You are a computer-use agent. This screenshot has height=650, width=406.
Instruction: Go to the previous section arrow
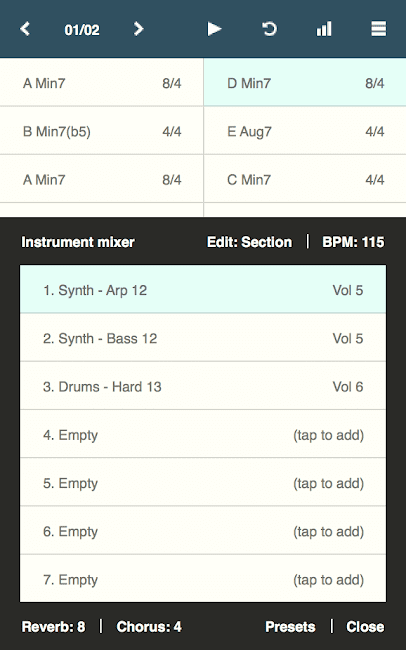25,29
